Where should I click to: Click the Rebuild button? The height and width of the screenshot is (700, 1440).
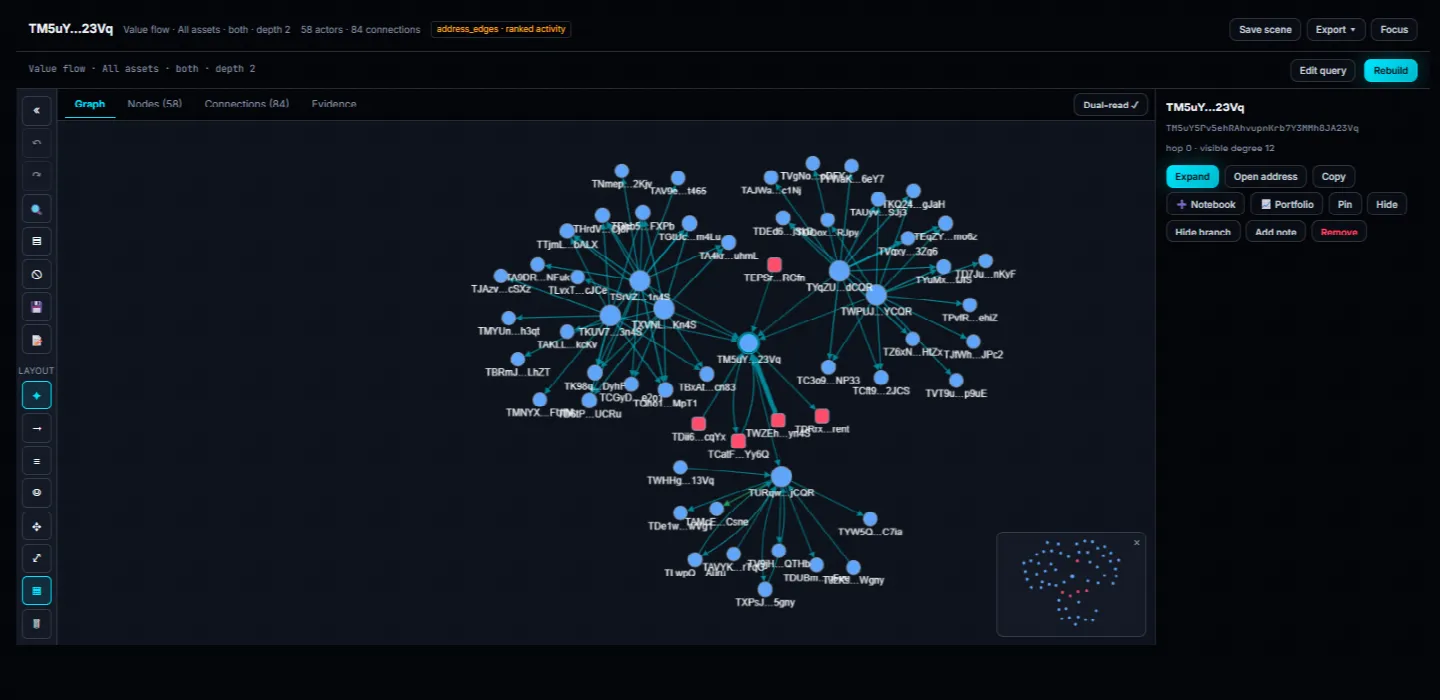(x=1391, y=70)
